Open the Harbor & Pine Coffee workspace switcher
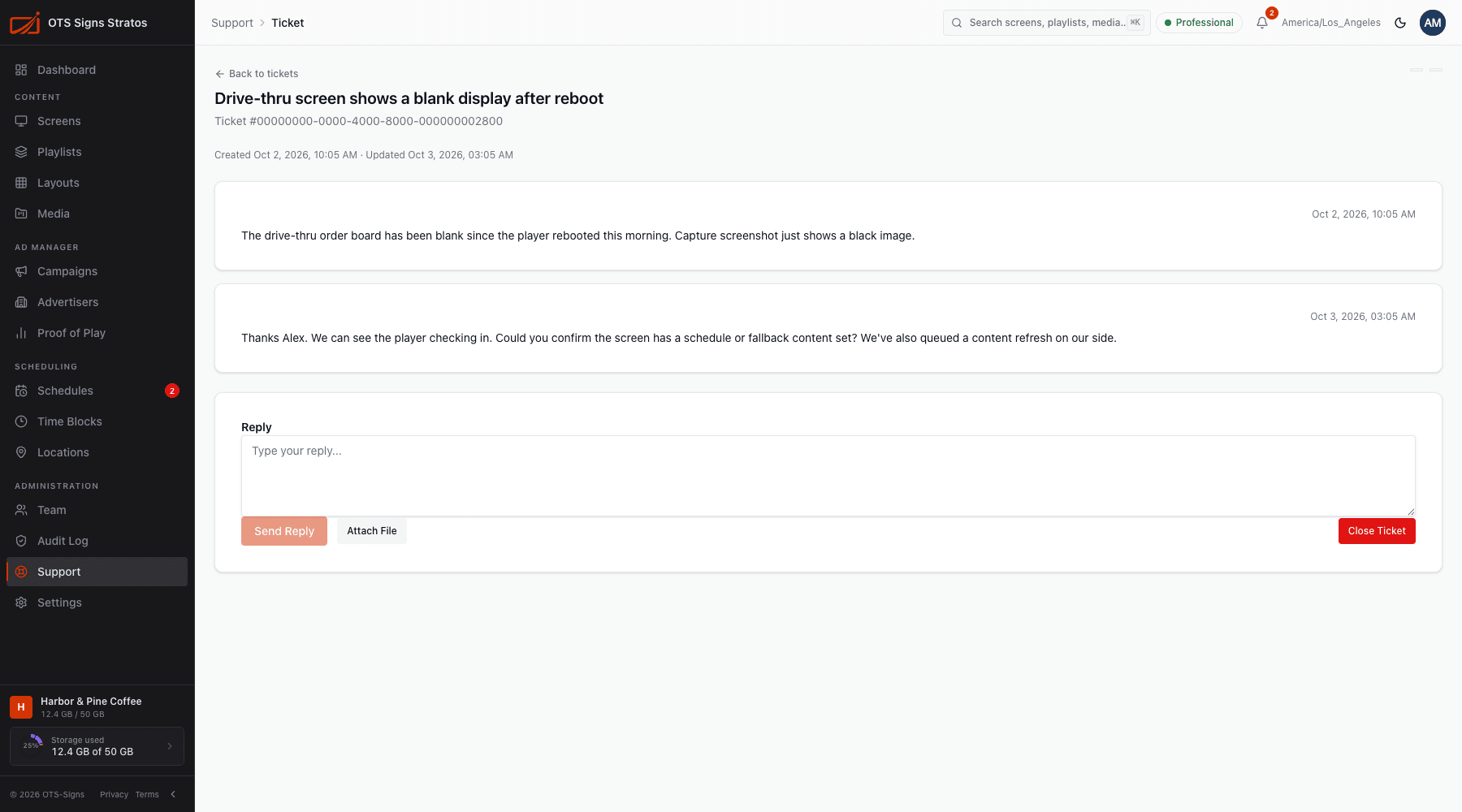 [x=97, y=706]
